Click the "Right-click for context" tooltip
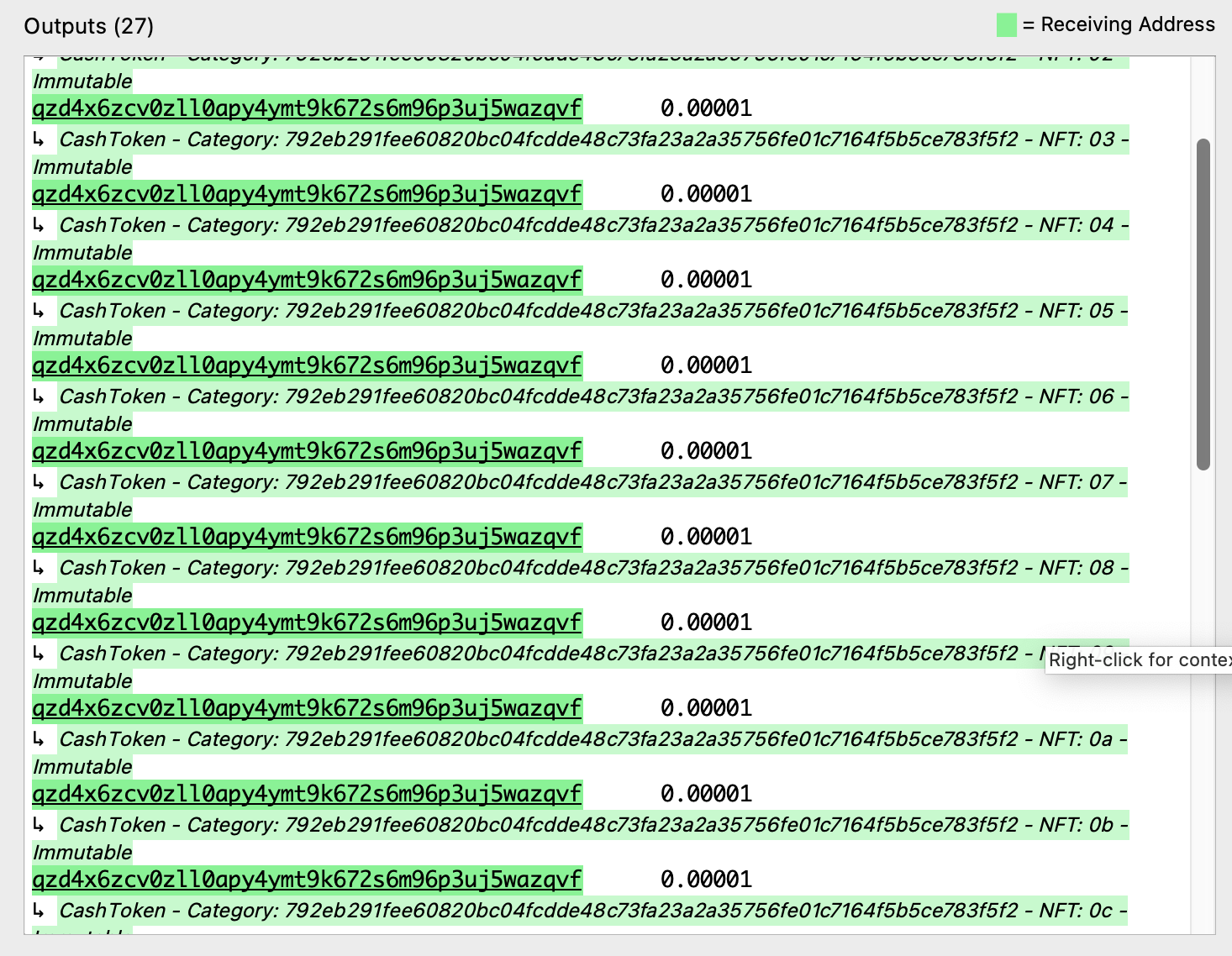The image size is (1232, 956). [x=1139, y=660]
